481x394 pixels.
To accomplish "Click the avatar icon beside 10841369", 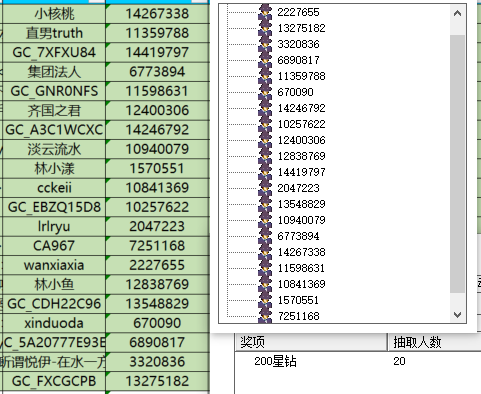I will [x=265, y=284].
